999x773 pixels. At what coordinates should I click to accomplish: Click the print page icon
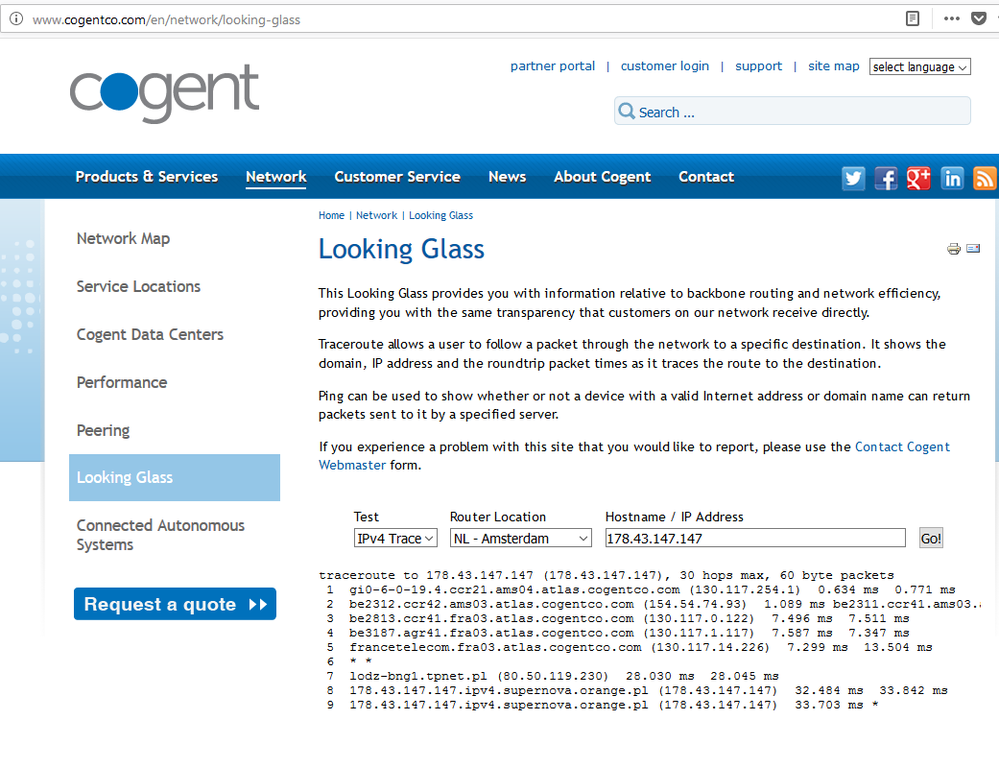tap(954, 249)
